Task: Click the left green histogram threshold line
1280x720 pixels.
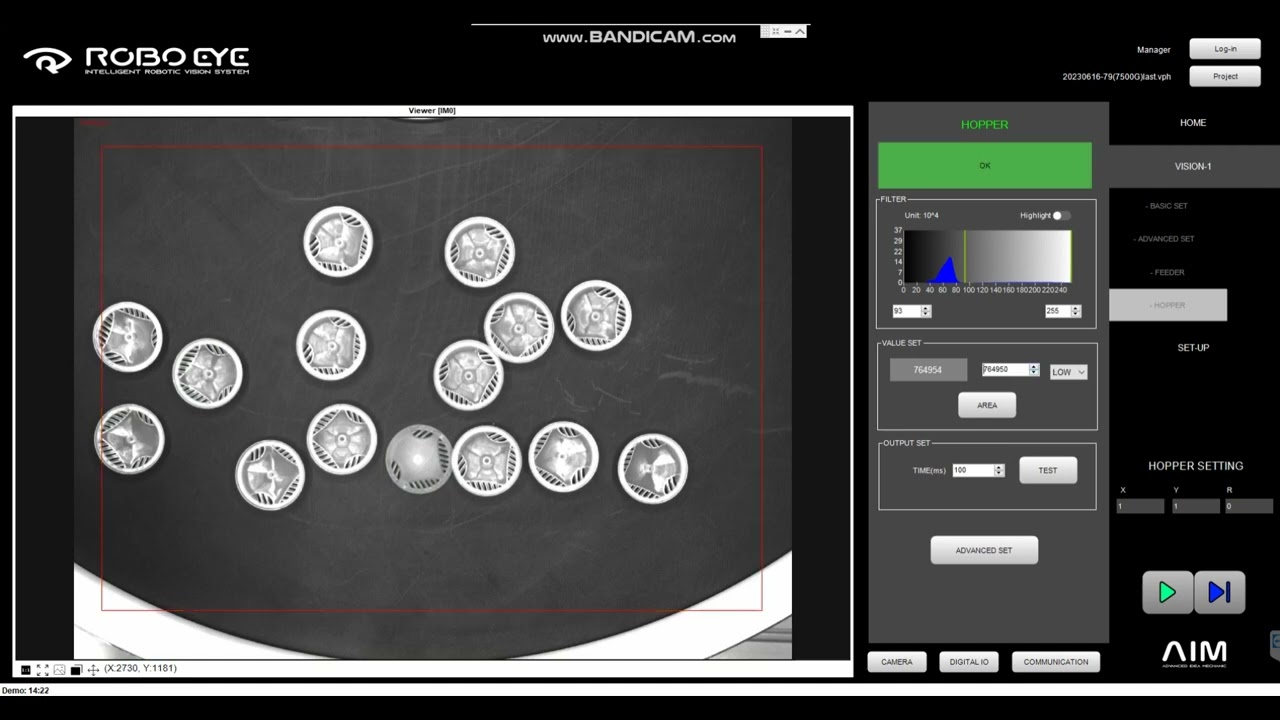Action: pos(965,256)
